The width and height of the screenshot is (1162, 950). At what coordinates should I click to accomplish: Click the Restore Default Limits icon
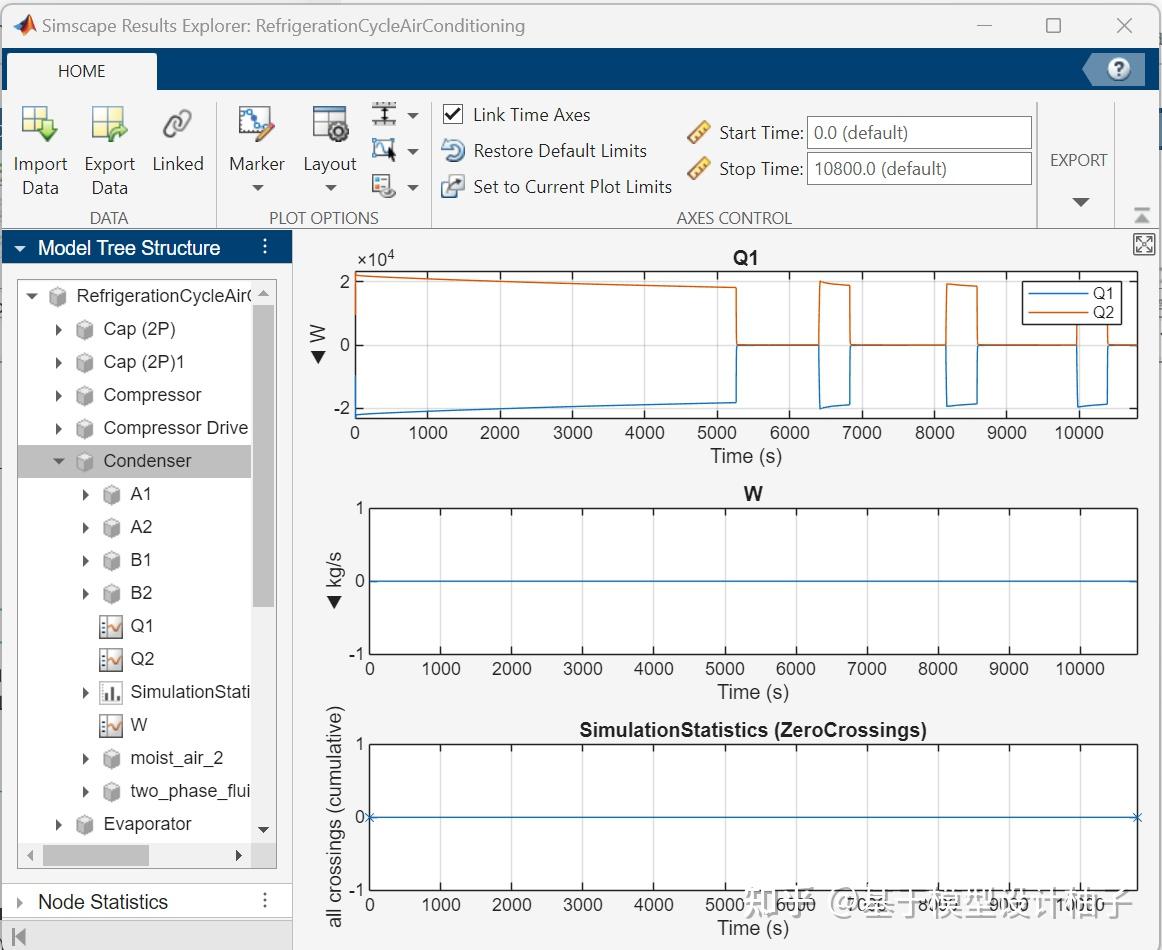(453, 151)
